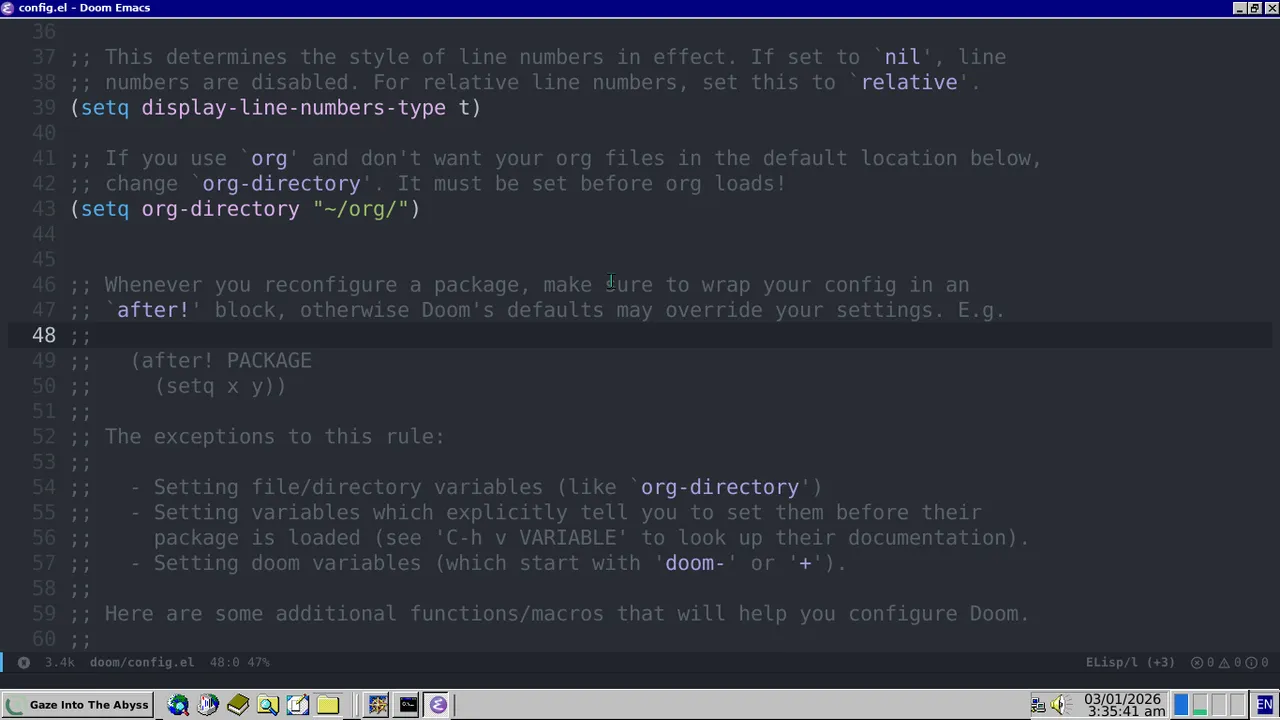Open the help book icon in the taskbar
This screenshot has height=720, width=1280.
coord(238,704)
